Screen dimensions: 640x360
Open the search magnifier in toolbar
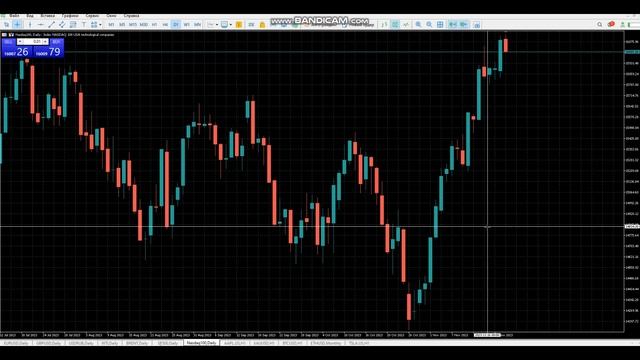click(x=600, y=25)
